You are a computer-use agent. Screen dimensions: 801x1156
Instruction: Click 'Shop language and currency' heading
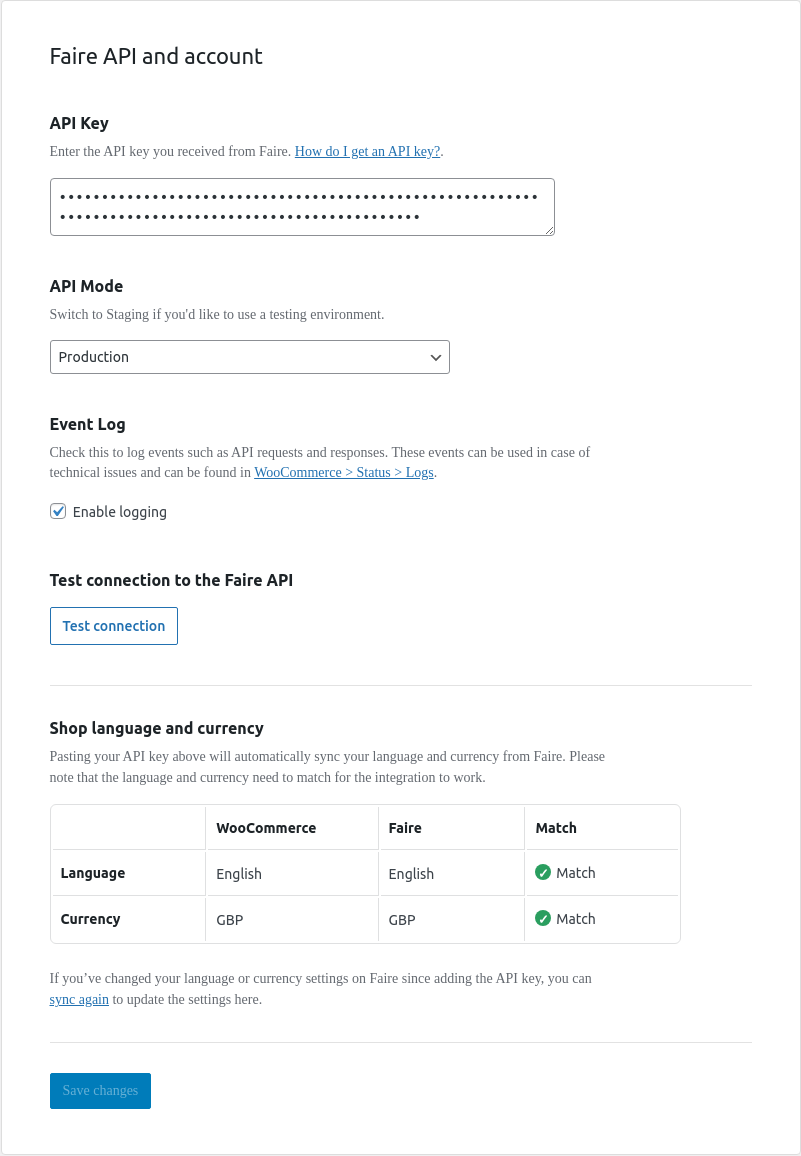tap(156, 728)
